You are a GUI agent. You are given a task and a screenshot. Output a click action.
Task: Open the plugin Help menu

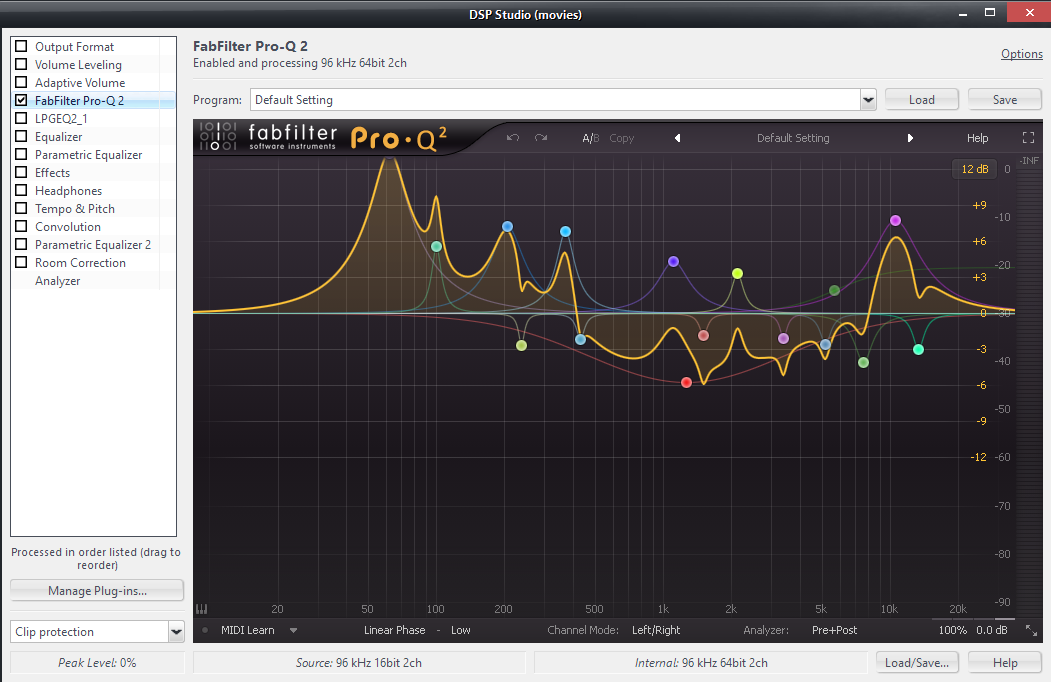tap(977, 138)
